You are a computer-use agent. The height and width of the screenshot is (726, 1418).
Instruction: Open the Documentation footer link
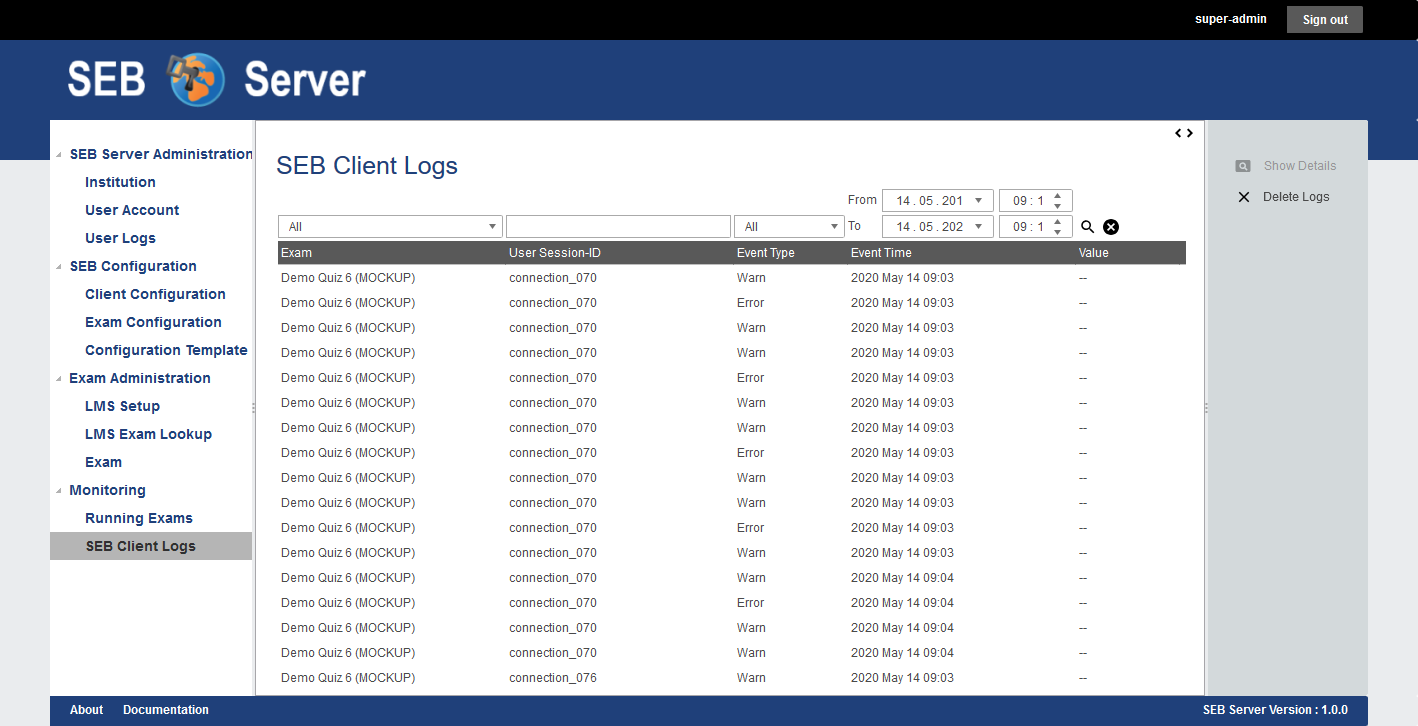[x=166, y=710]
